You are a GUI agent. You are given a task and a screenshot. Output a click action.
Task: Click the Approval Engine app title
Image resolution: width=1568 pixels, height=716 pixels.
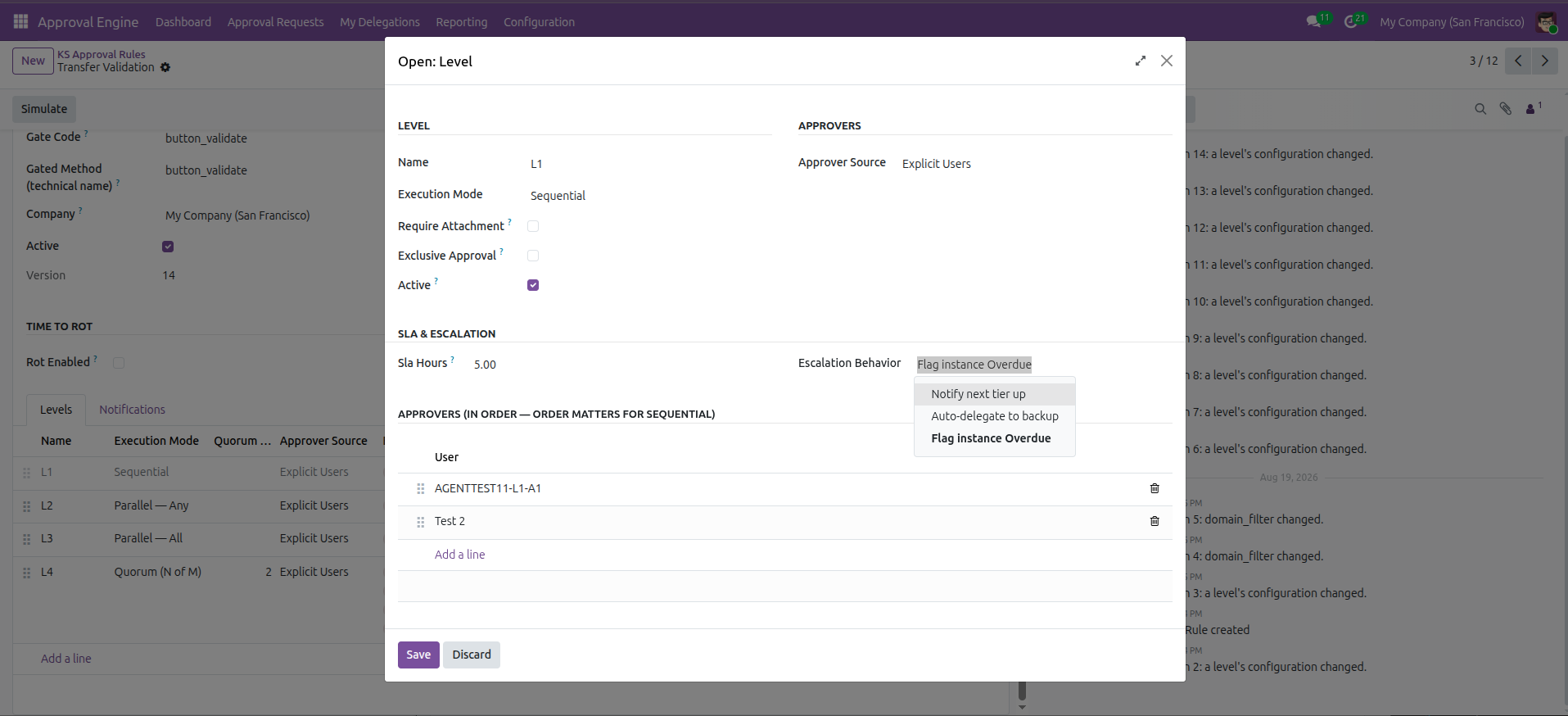(x=88, y=22)
